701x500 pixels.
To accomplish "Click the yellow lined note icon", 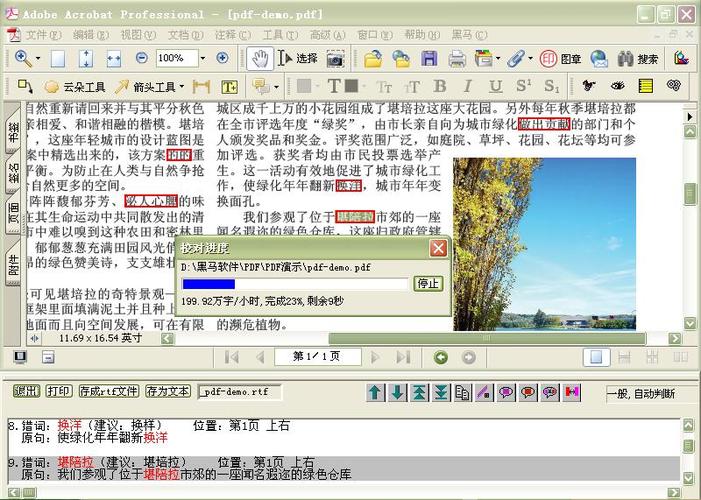I will (x=646, y=86).
